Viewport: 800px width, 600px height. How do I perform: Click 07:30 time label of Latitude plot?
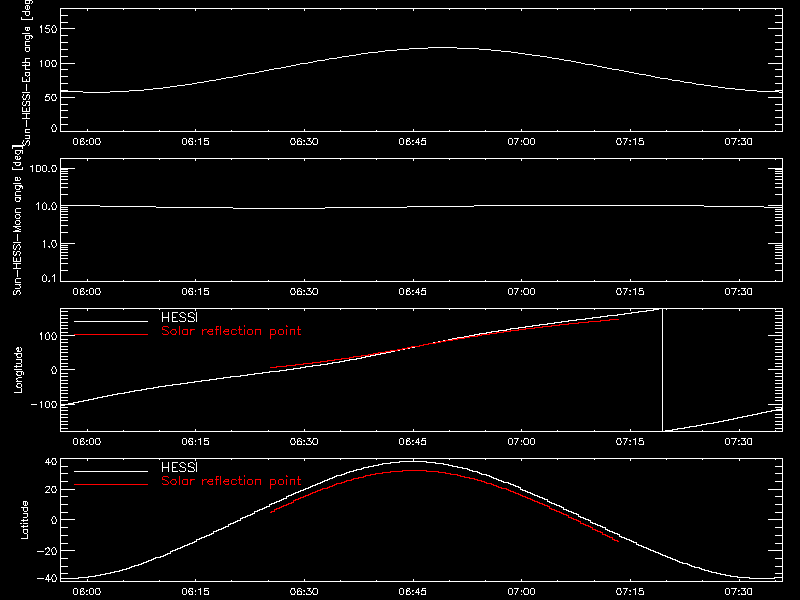tap(739, 592)
